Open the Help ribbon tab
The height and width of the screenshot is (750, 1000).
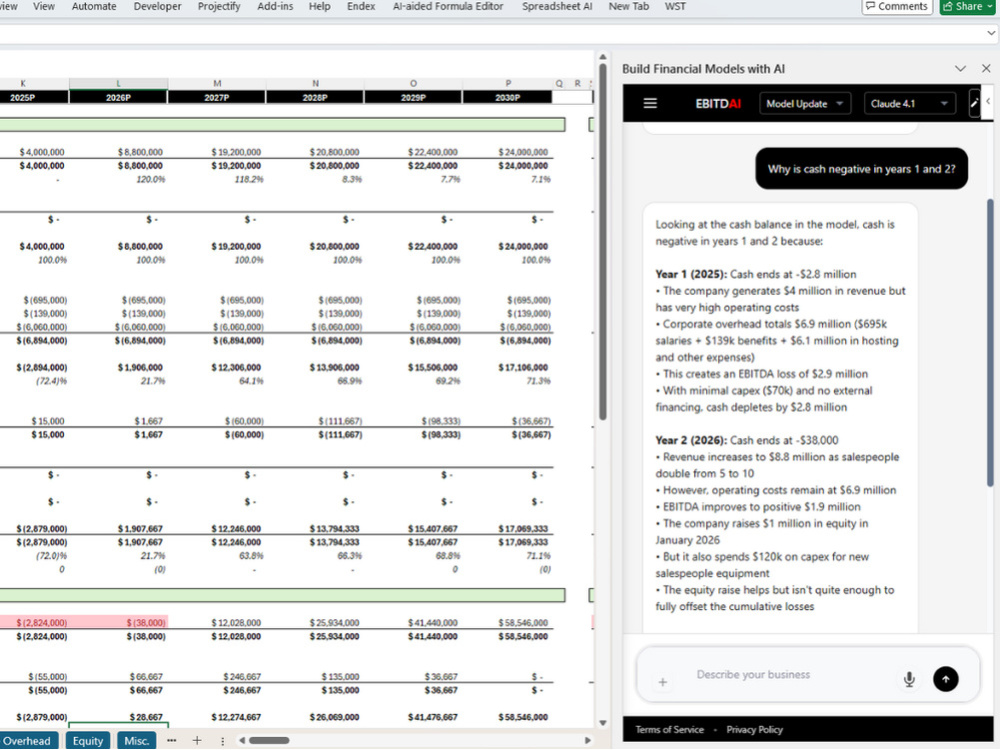click(x=320, y=6)
